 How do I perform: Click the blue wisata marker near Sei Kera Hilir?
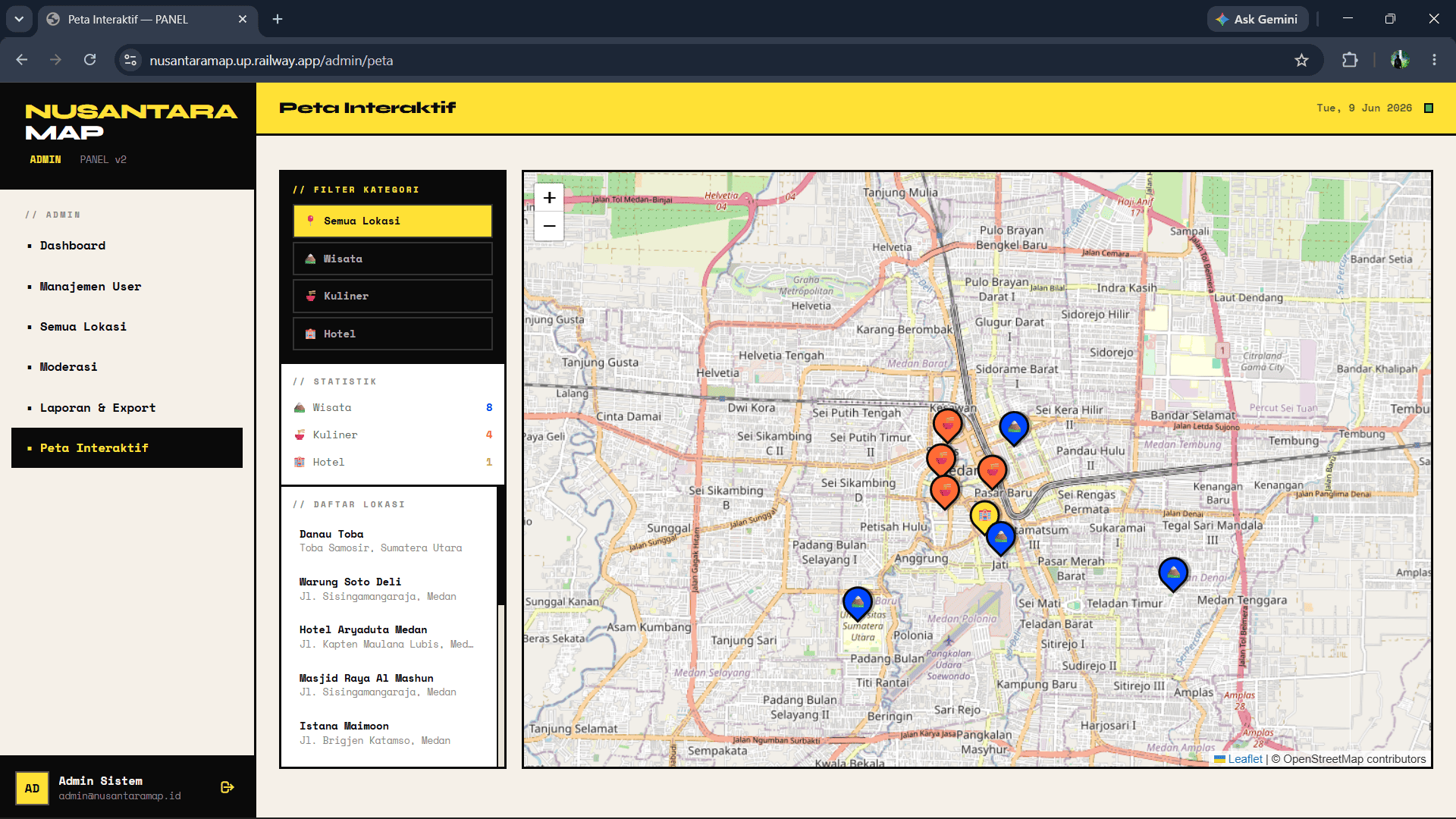(1014, 428)
